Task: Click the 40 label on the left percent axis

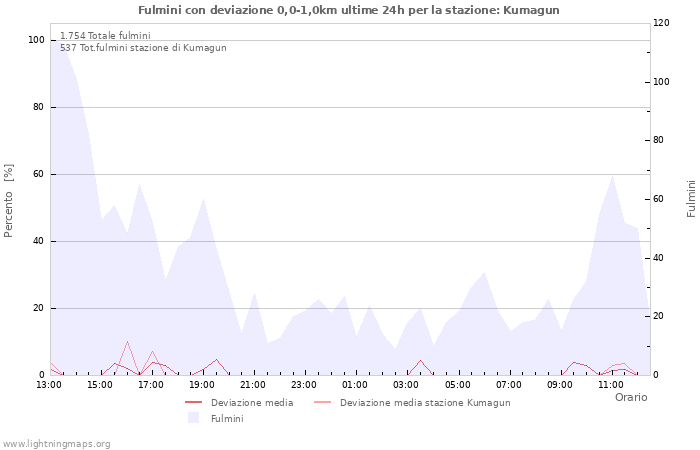Action: 38,241
